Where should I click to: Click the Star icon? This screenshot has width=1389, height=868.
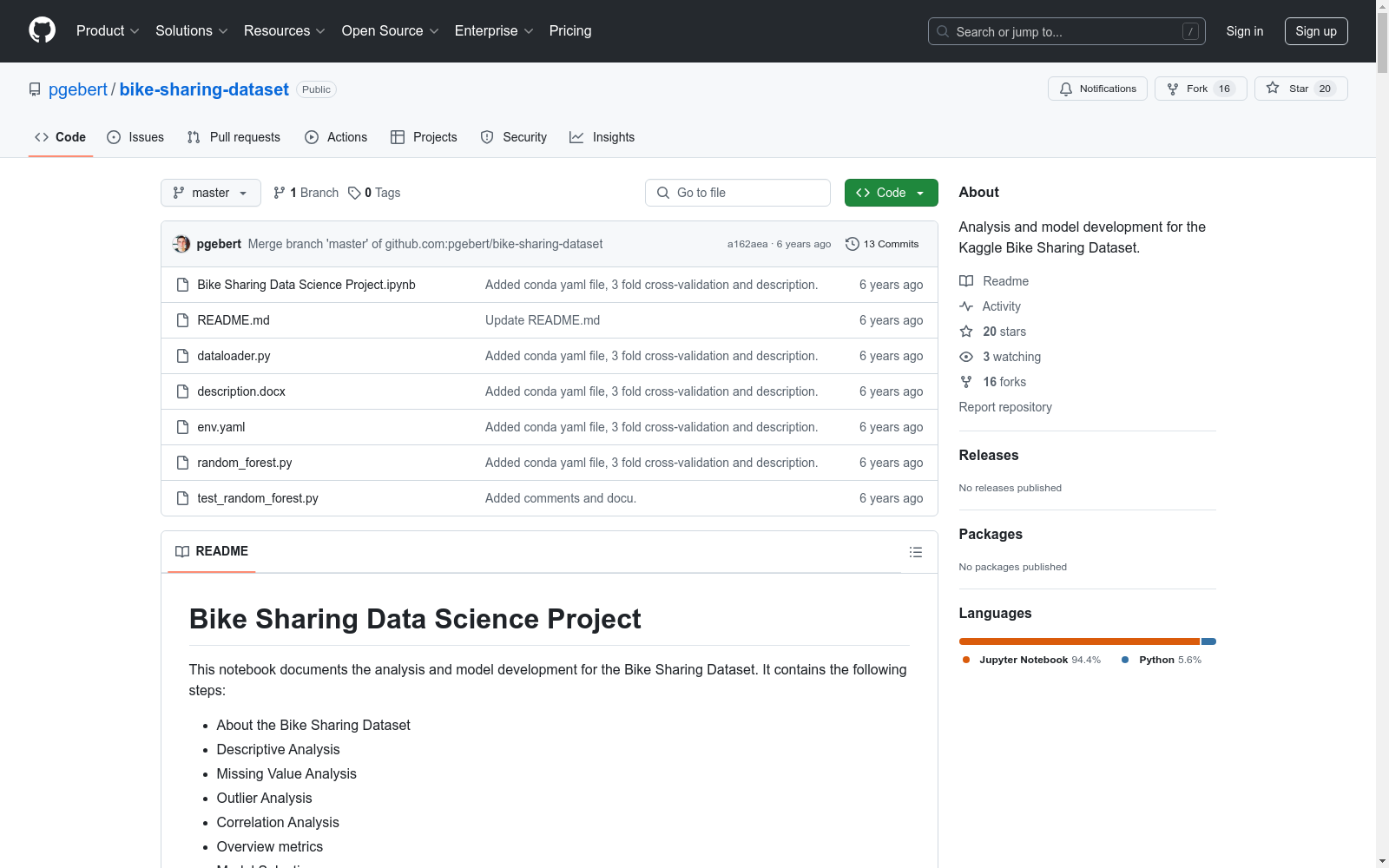click(1273, 88)
